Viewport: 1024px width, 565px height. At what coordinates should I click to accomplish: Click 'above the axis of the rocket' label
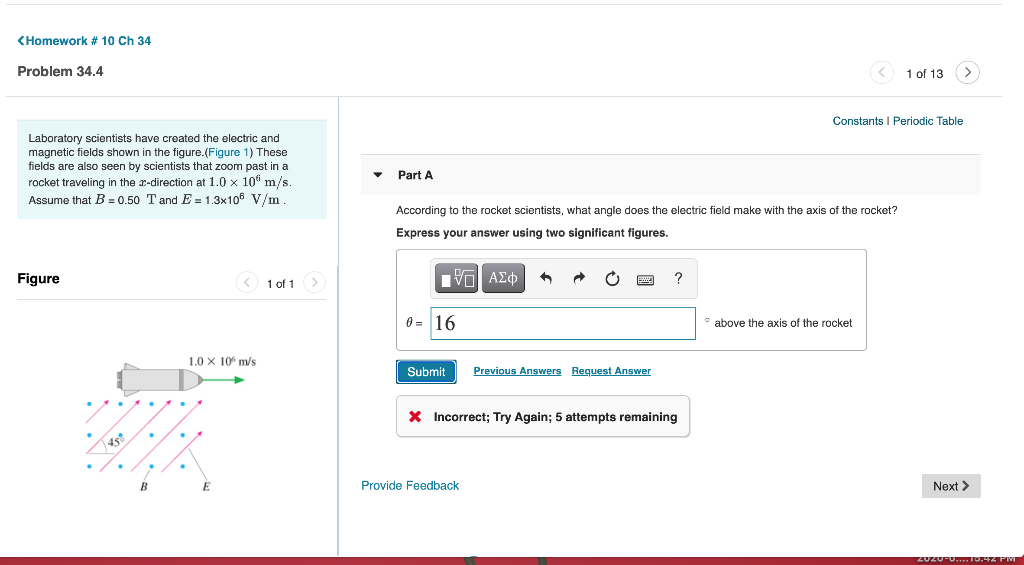(x=783, y=323)
